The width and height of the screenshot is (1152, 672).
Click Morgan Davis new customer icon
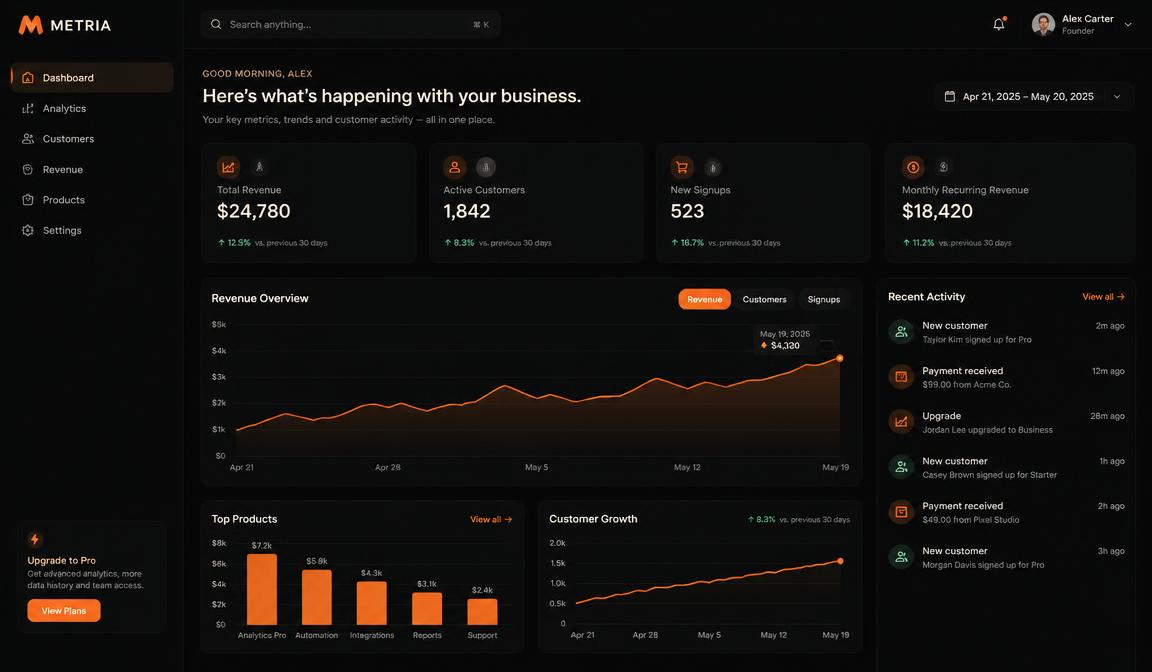click(x=901, y=557)
